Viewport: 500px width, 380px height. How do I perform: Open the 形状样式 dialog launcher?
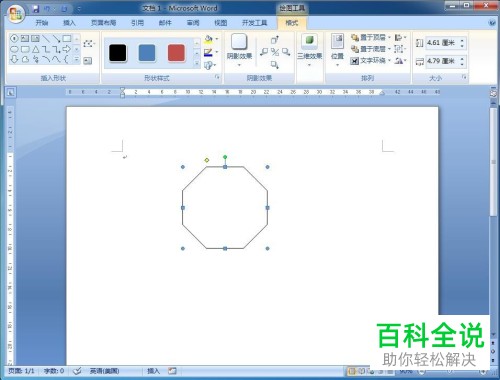[x=217, y=77]
